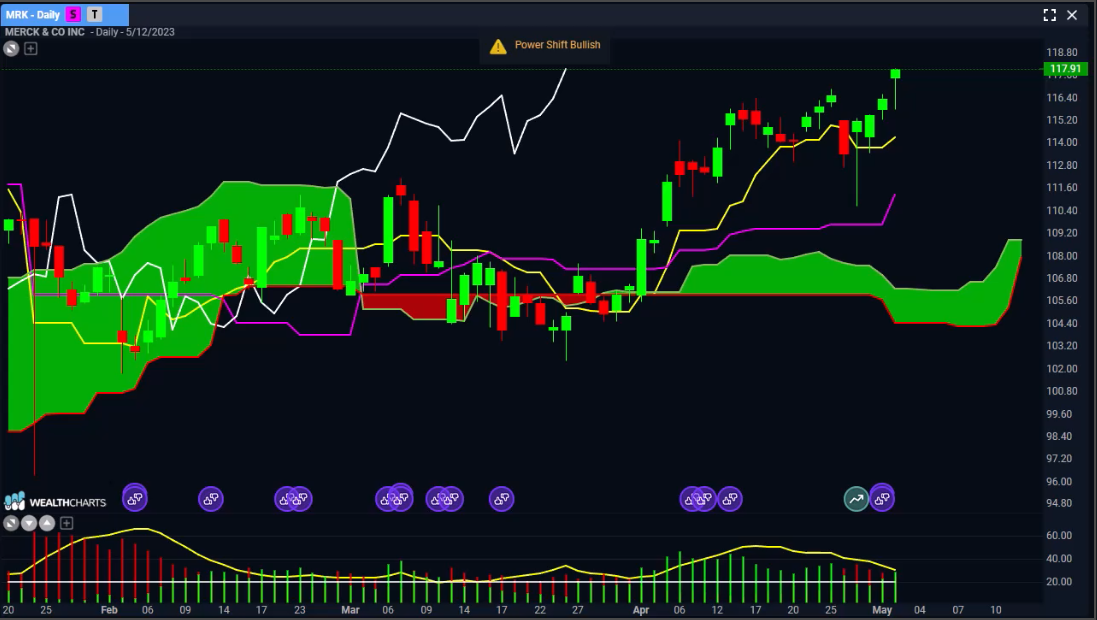Click the 108.00 price axis label
Viewport: 1097px width, 620px height.
coord(1062,256)
